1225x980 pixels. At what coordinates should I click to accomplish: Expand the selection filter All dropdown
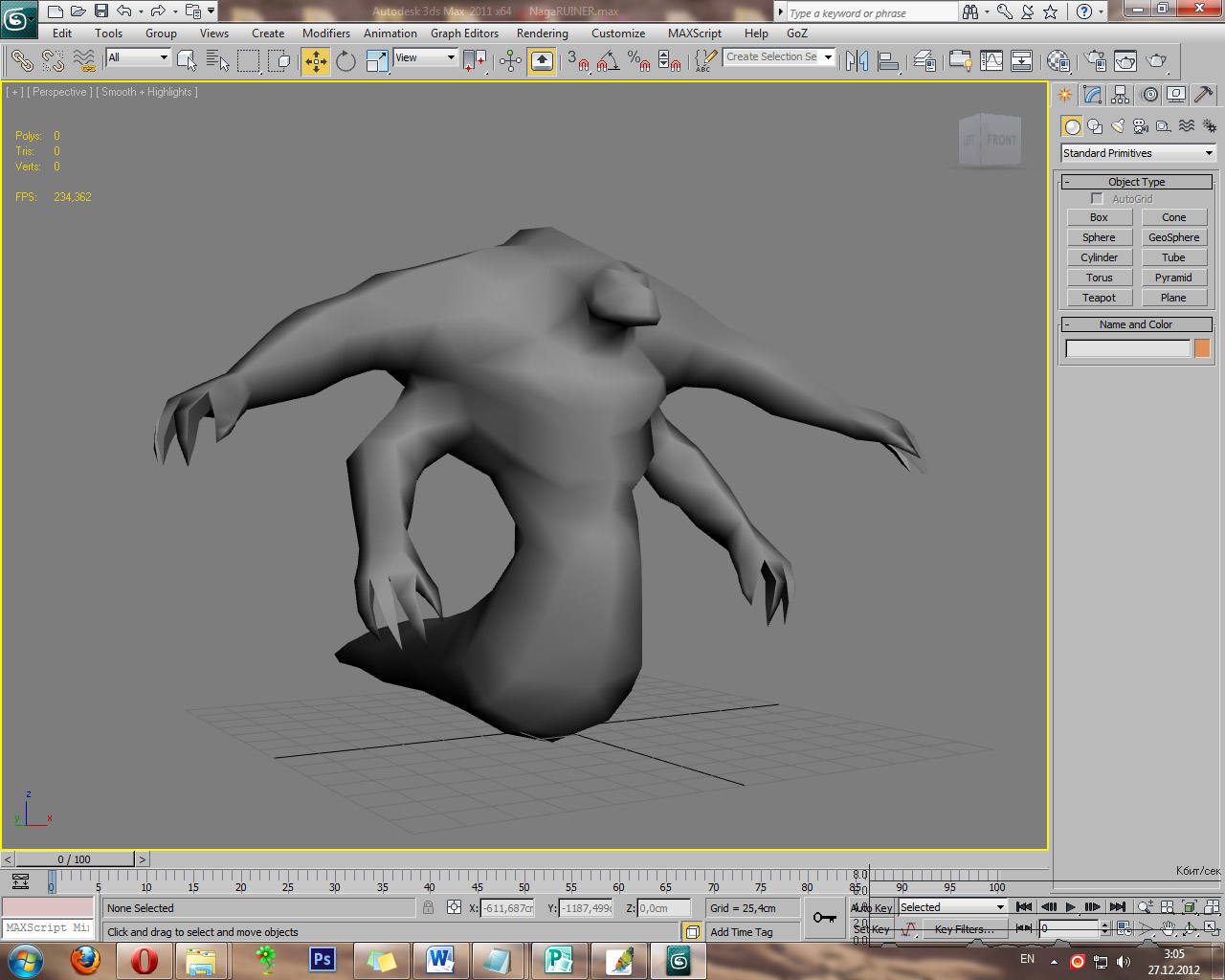[x=138, y=58]
